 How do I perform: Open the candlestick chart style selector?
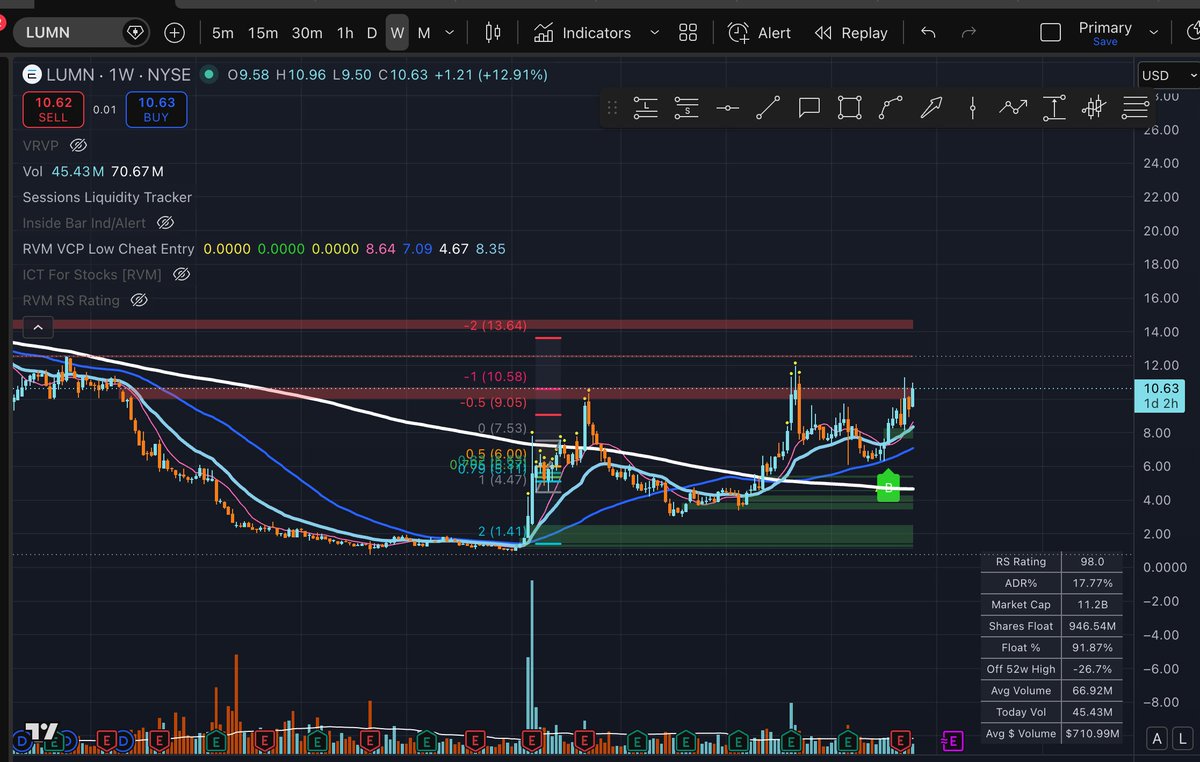coord(492,33)
